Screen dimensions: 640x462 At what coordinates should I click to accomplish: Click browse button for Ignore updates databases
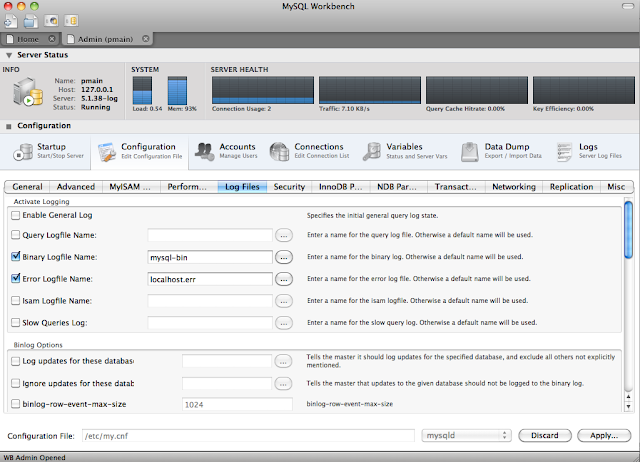click(284, 384)
